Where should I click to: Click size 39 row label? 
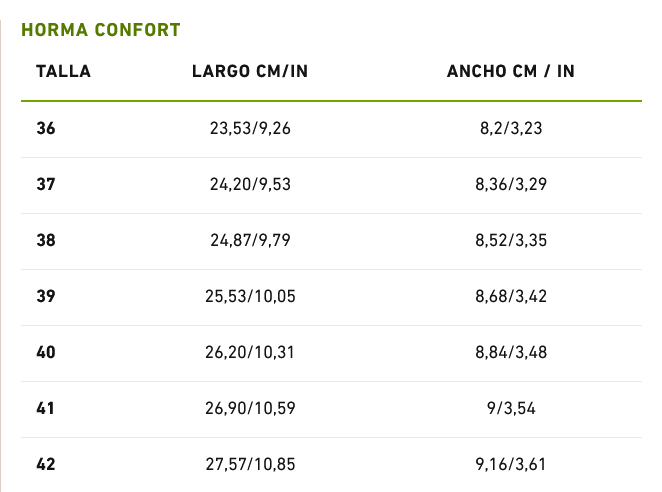(46, 296)
